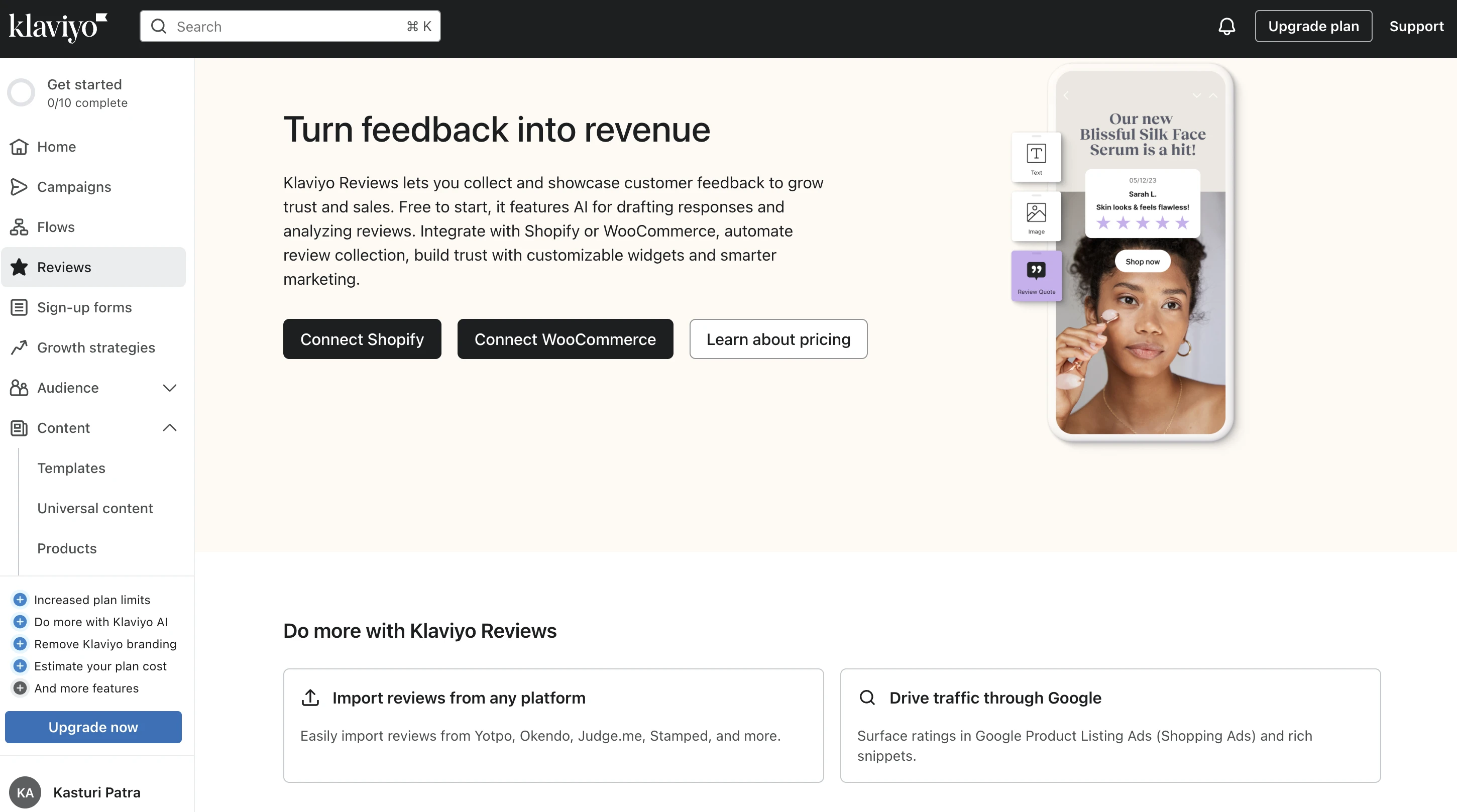Select Universal content in sidebar

point(95,508)
